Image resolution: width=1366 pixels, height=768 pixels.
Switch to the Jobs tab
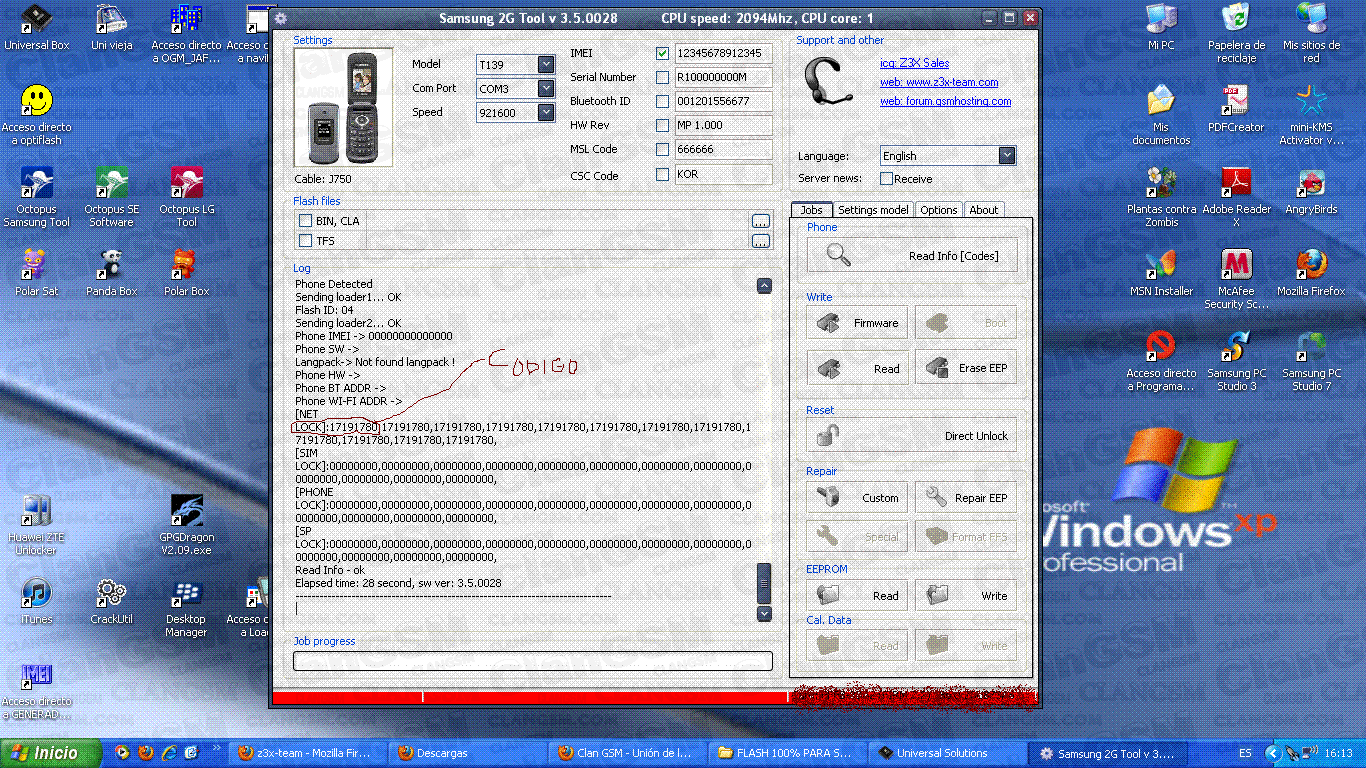(x=811, y=210)
